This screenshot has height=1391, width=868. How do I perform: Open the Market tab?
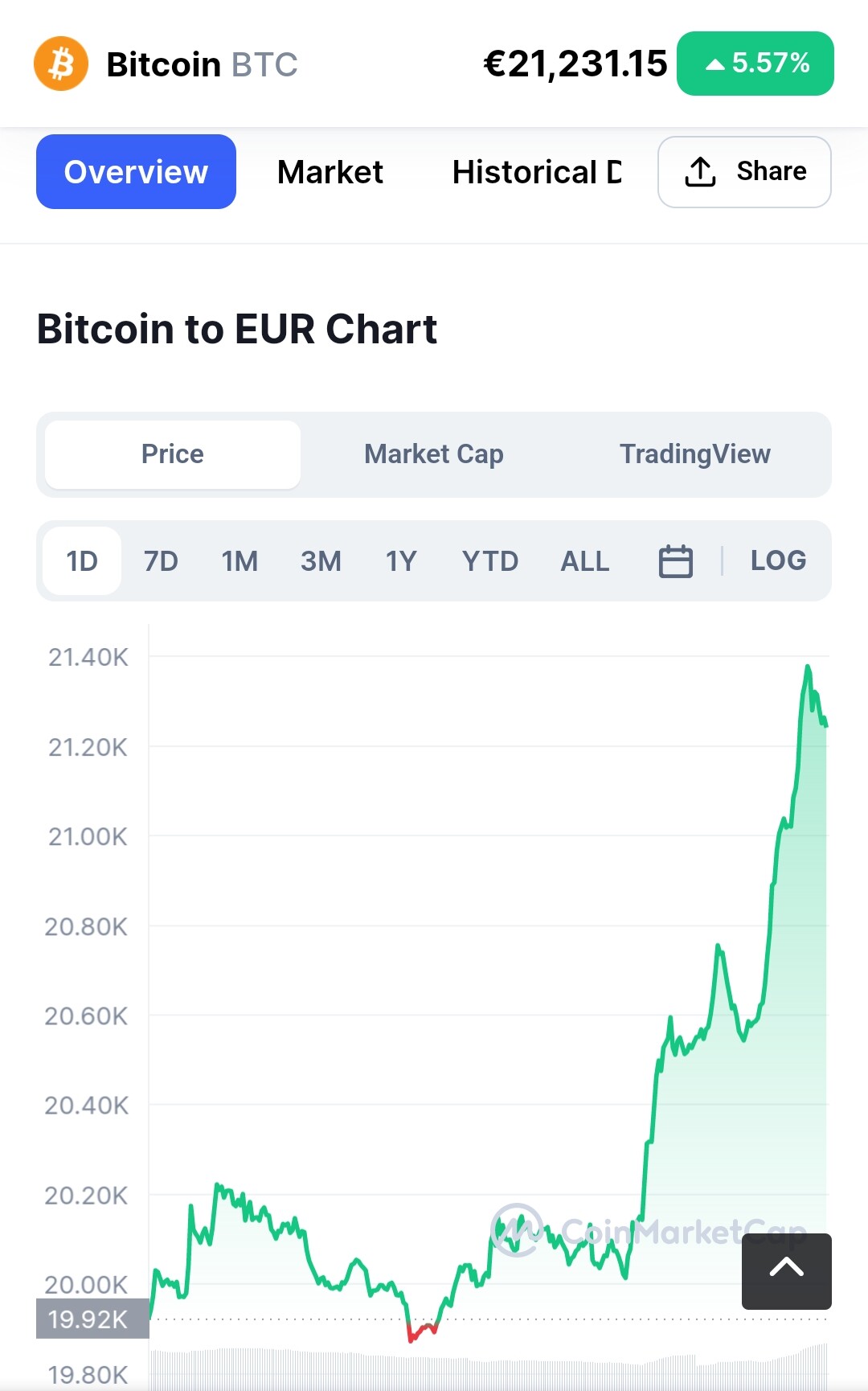click(x=330, y=172)
